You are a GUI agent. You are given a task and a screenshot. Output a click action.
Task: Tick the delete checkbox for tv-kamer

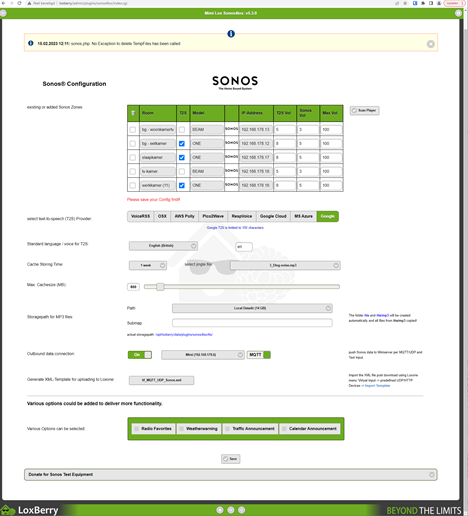click(x=133, y=171)
